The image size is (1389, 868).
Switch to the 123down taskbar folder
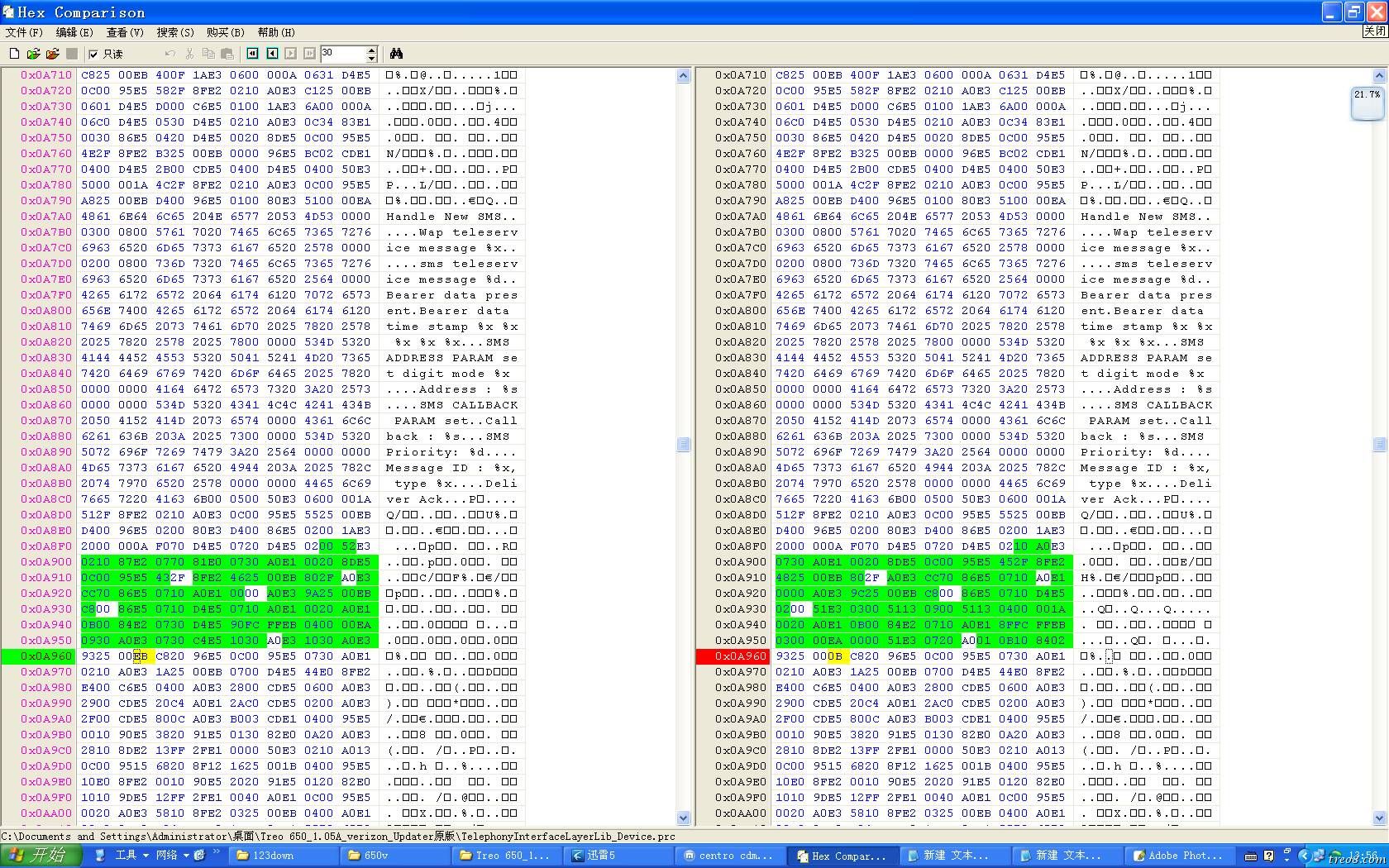(285, 856)
